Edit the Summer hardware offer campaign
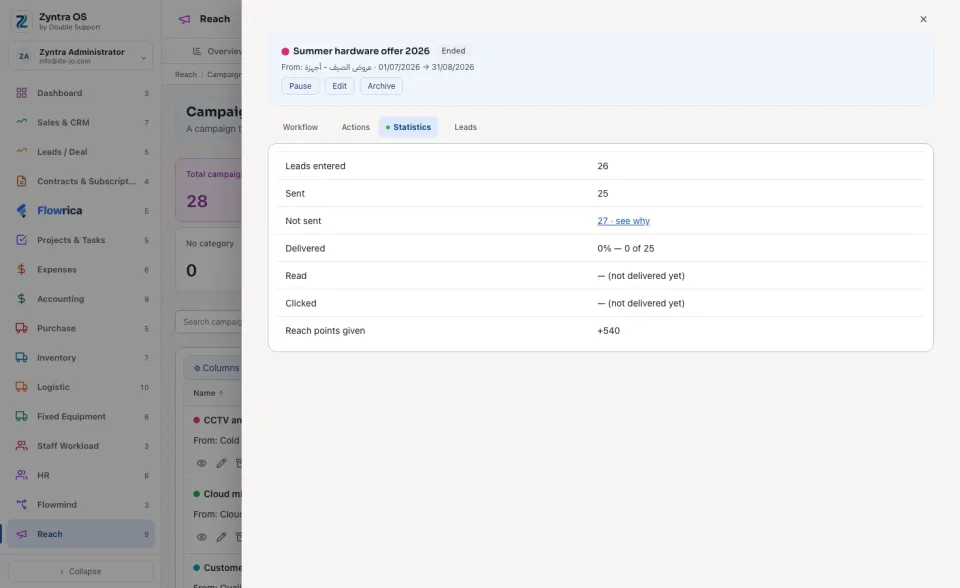Image resolution: width=960 pixels, height=588 pixels. (339, 86)
